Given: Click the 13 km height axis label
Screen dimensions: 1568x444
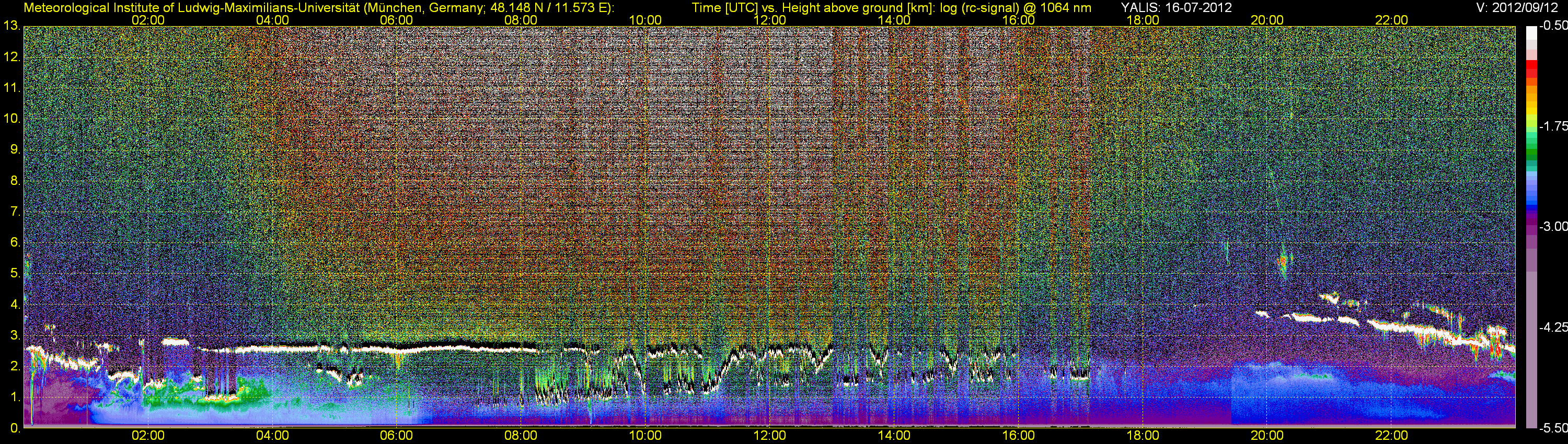Looking at the screenshot, I should [11, 26].
